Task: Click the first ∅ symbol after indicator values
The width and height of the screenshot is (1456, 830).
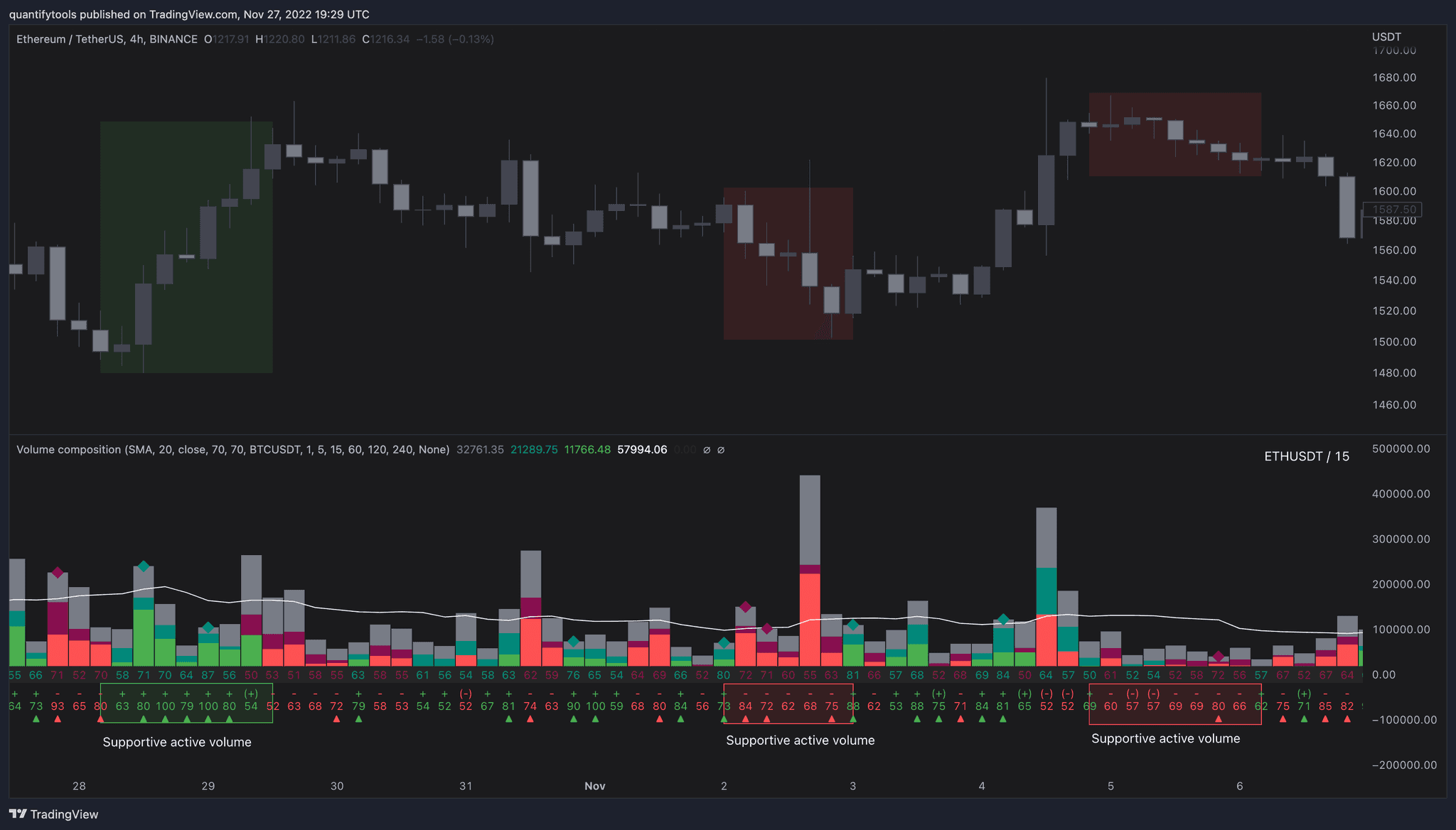Action: pyautogui.click(x=707, y=450)
